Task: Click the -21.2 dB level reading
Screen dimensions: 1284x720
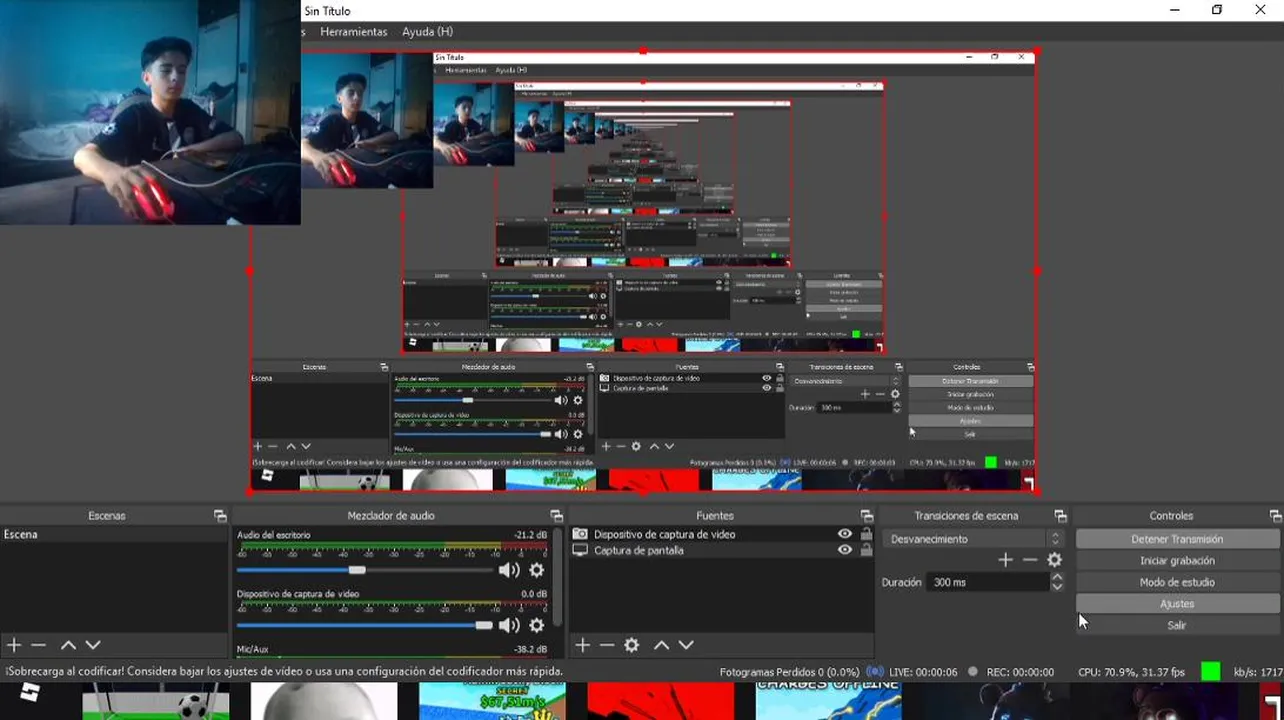Action: (530, 535)
